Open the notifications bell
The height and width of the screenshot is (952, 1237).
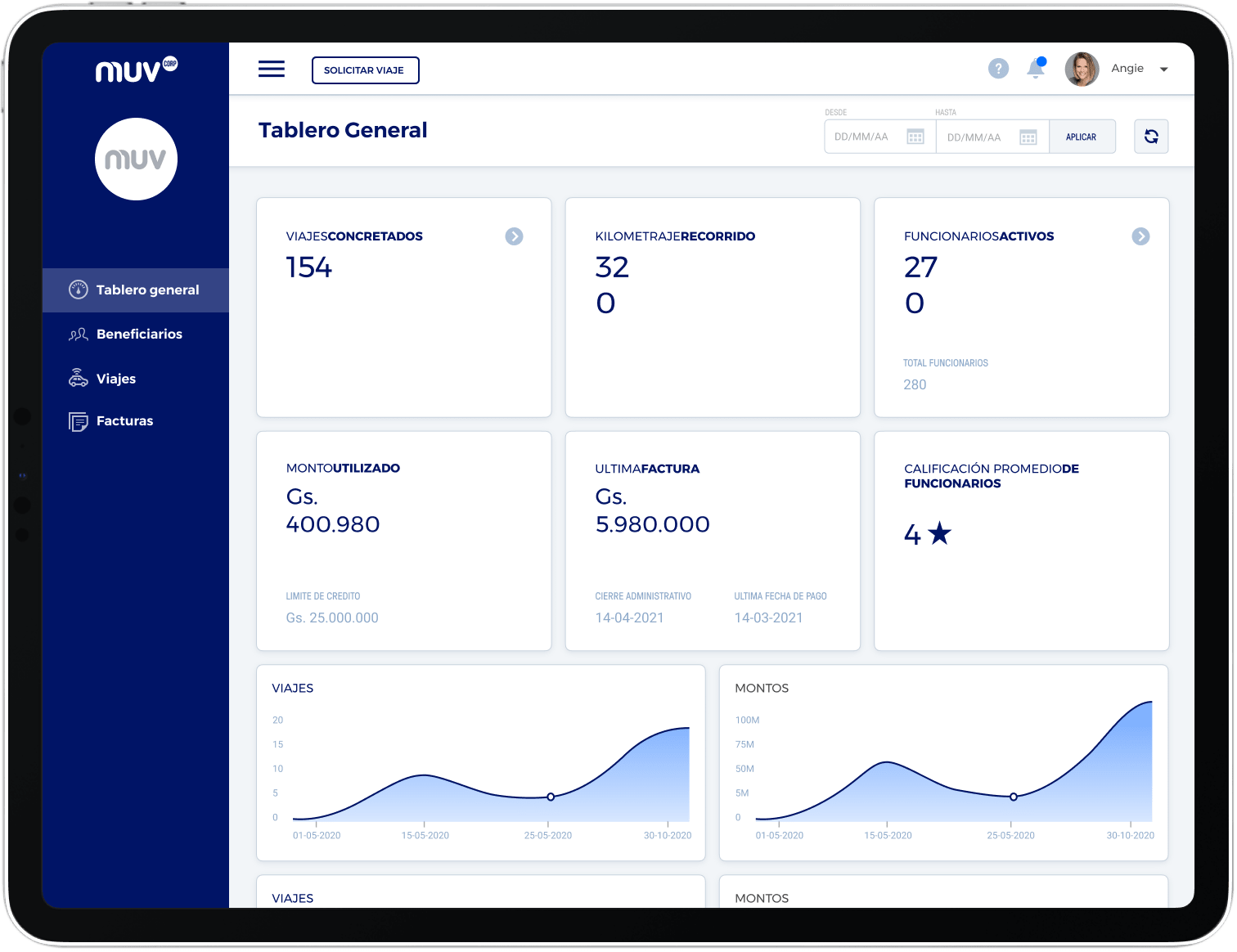click(x=1036, y=69)
